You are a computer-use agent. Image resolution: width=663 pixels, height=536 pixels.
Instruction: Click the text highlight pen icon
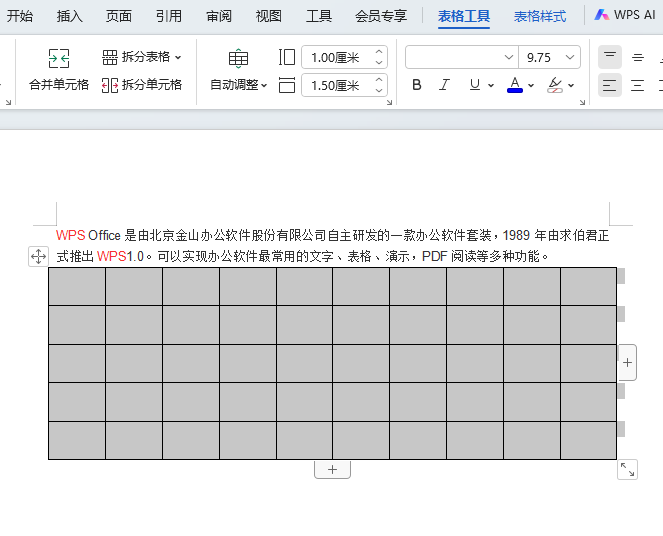pos(555,85)
